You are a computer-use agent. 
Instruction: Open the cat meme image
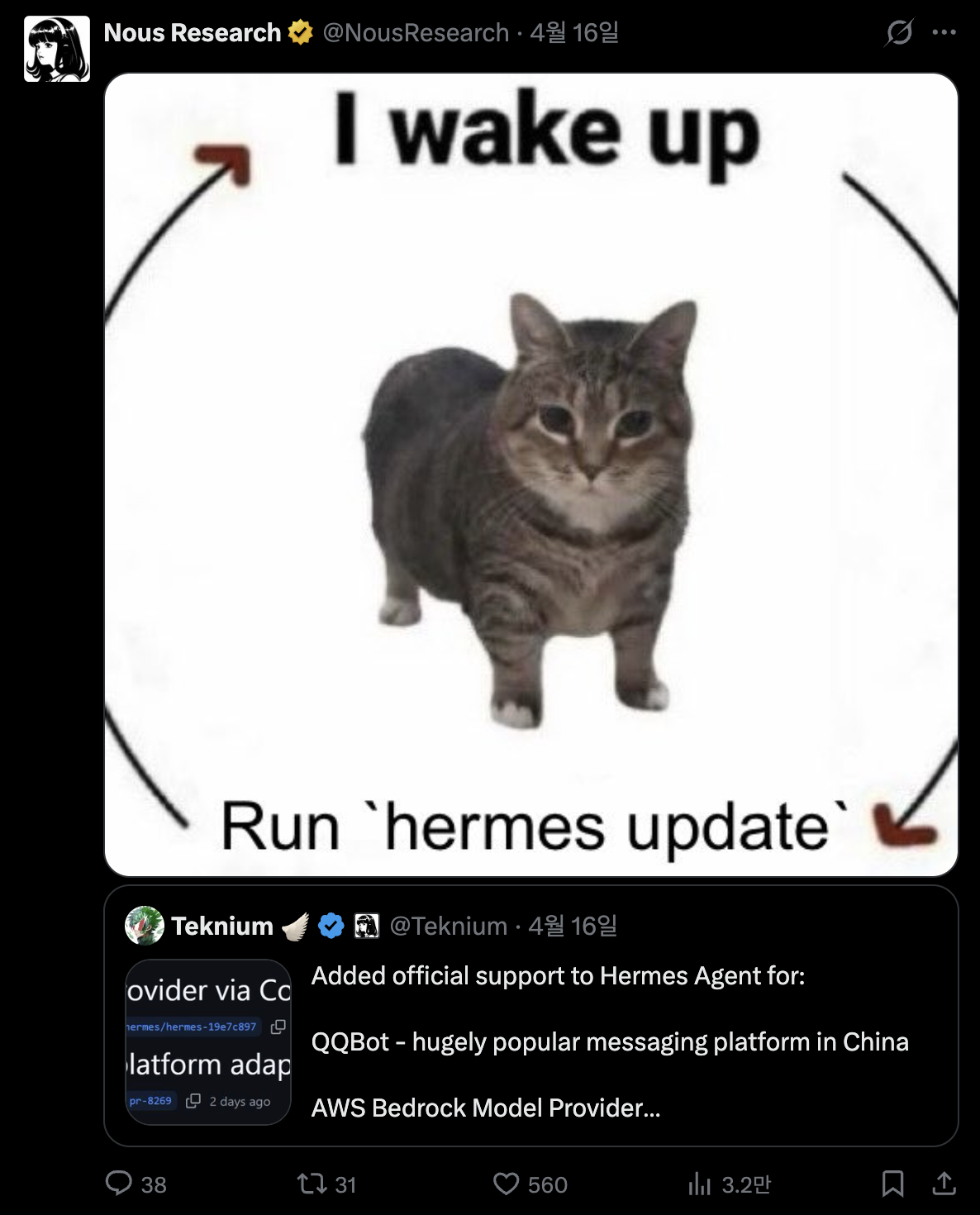point(531,474)
